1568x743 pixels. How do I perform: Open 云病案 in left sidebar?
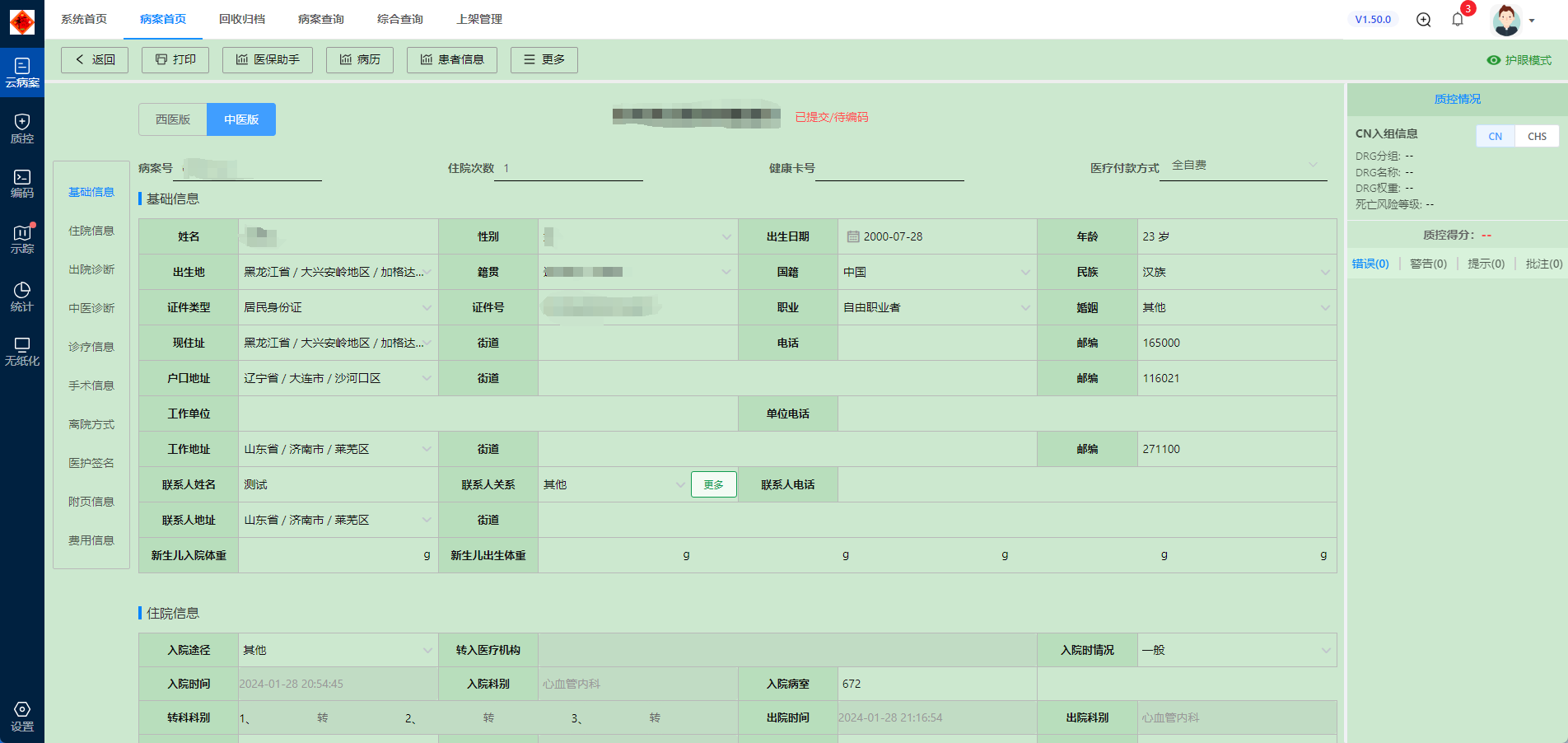(x=22, y=72)
